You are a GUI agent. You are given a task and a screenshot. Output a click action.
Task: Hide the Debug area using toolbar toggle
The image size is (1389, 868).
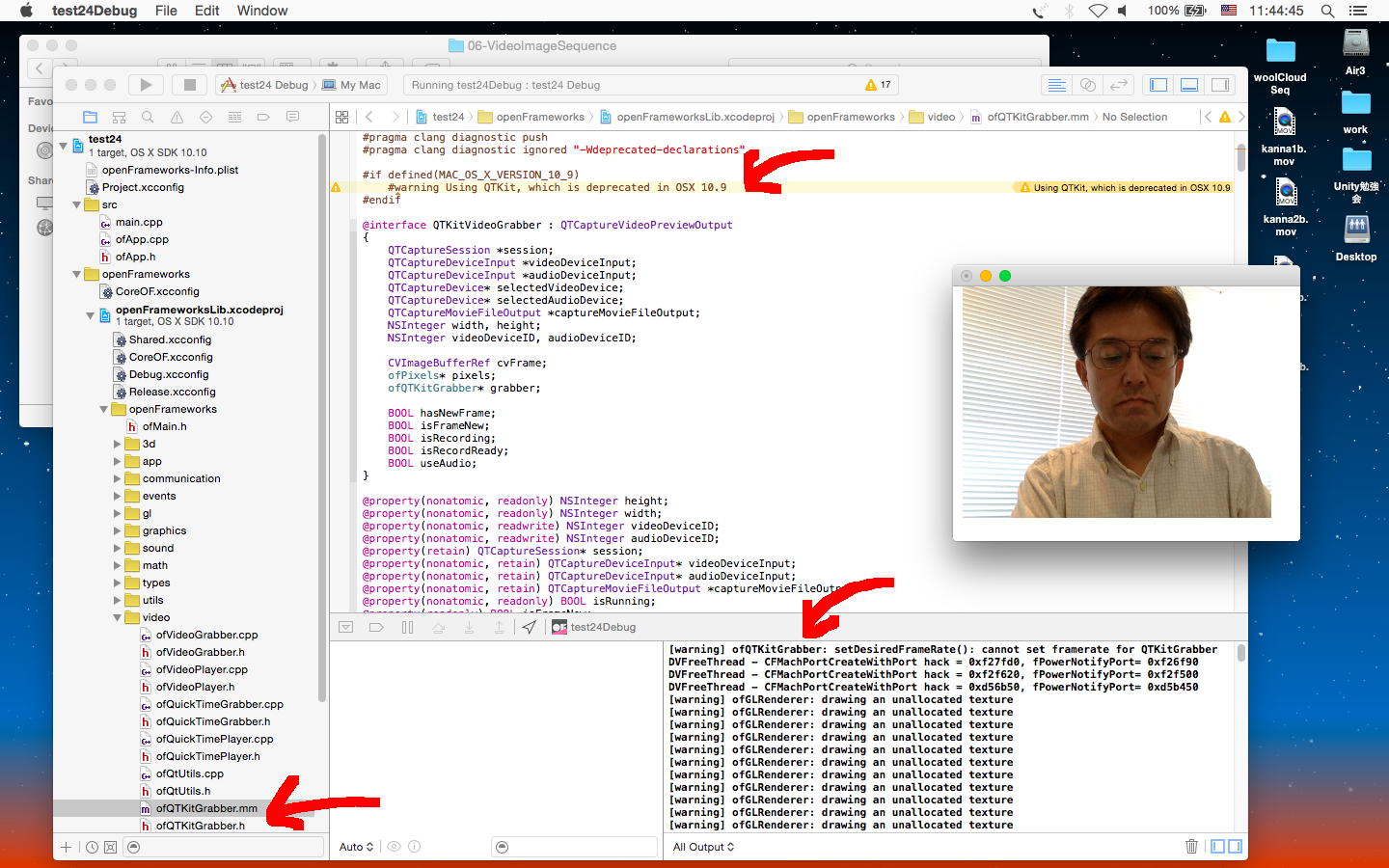click(x=1189, y=85)
